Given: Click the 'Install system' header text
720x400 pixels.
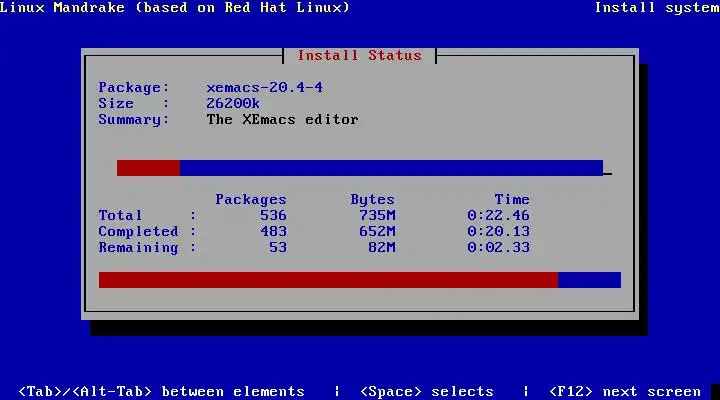Looking at the screenshot, I should click(657, 7).
